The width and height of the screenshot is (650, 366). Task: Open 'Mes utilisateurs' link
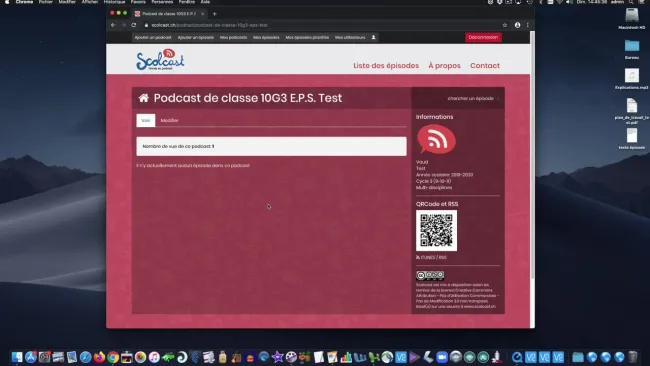coord(350,37)
